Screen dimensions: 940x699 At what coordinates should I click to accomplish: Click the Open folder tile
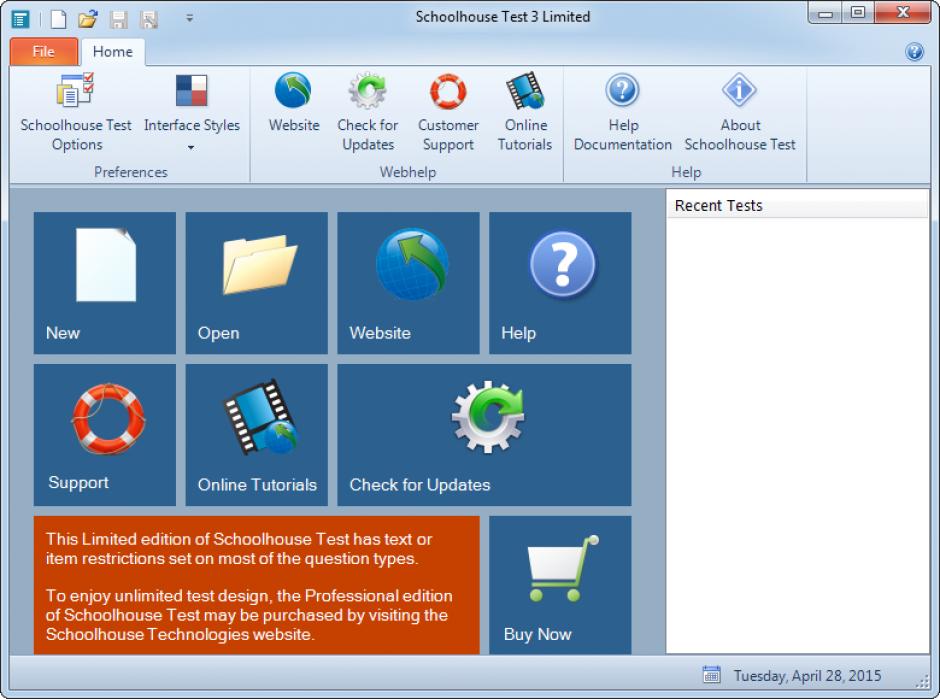(x=257, y=283)
